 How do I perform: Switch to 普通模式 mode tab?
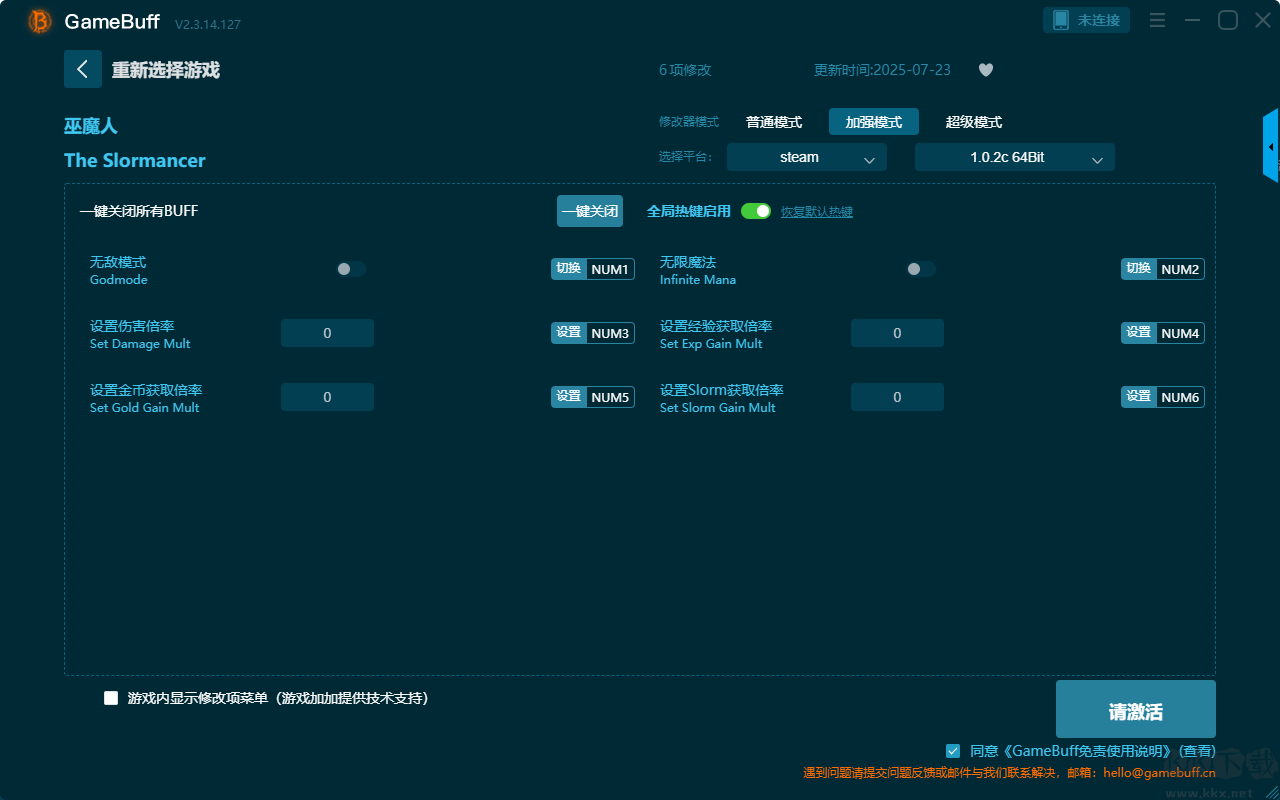coord(774,122)
